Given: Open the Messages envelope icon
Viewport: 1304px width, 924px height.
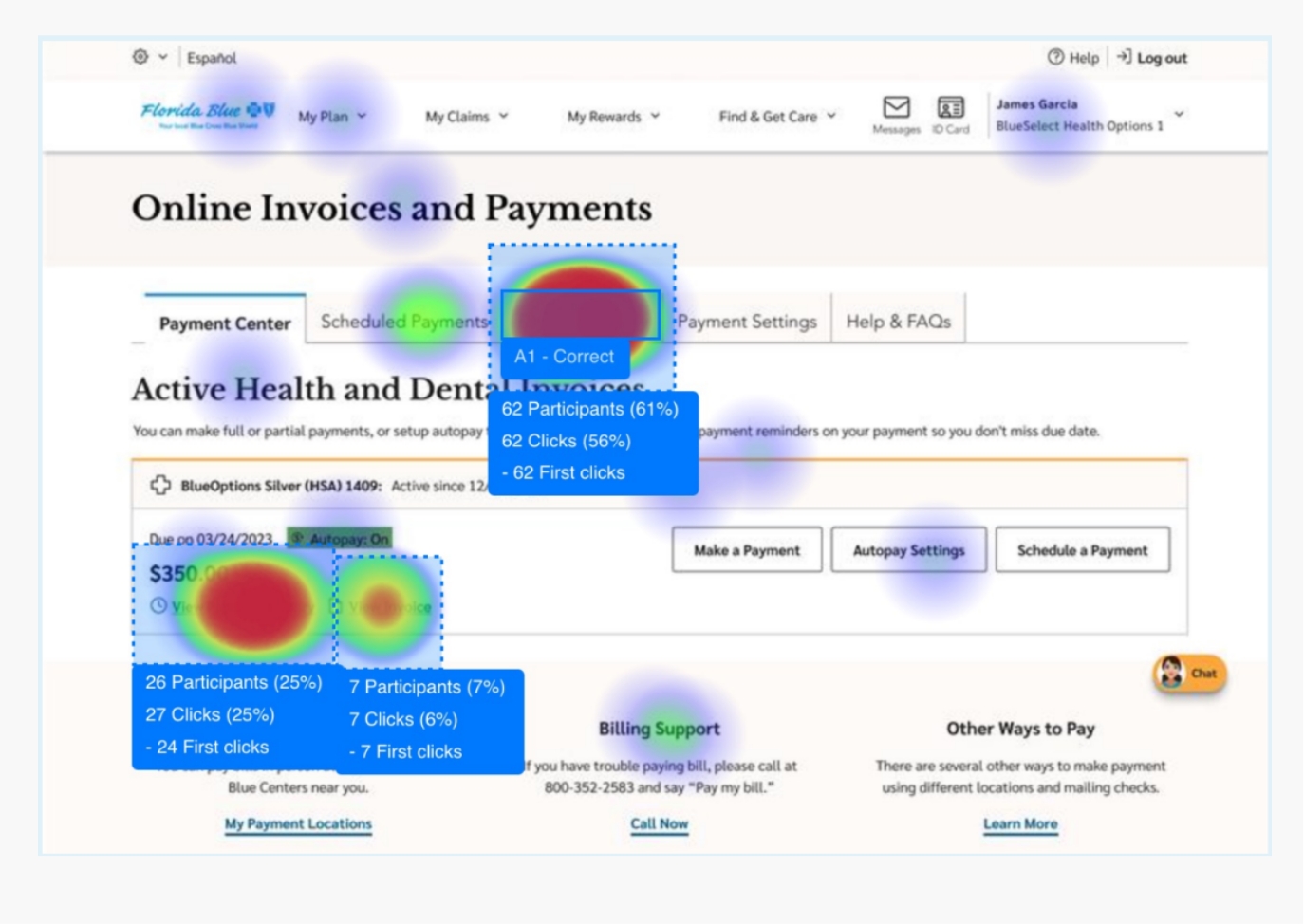Looking at the screenshot, I should (x=896, y=107).
